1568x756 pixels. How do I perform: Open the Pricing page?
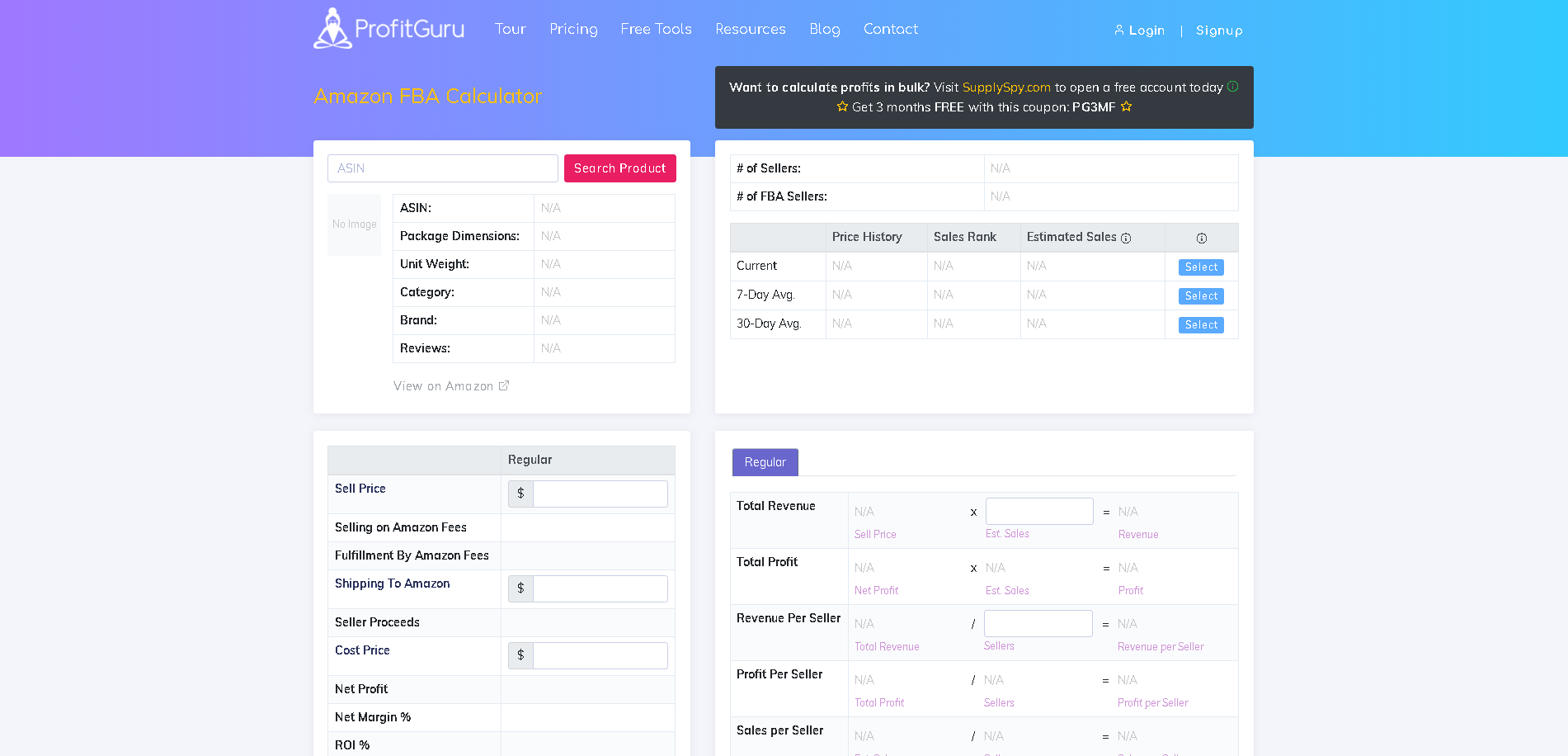point(573,29)
